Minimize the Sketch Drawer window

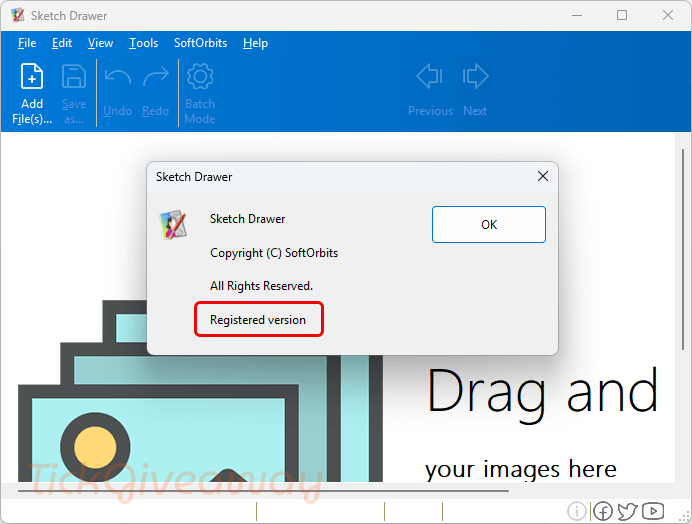click(577, 15)
